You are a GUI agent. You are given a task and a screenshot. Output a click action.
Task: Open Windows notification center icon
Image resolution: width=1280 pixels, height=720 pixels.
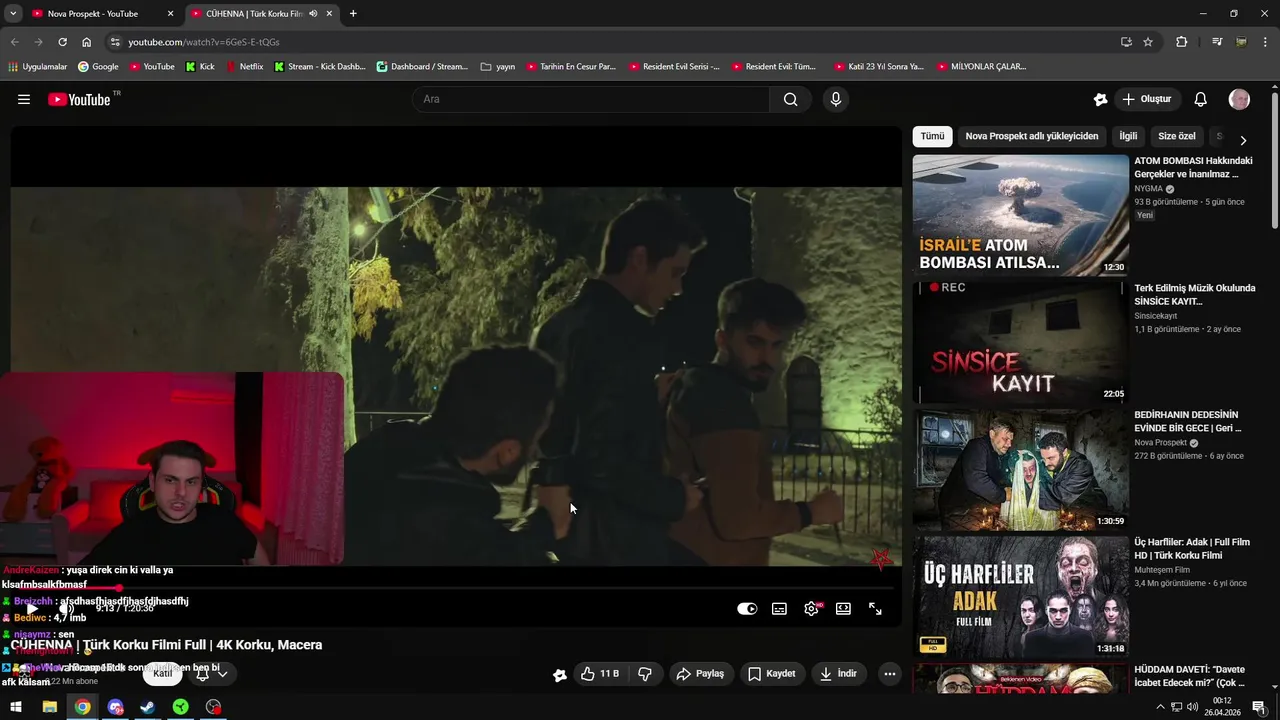click(x=1259, y=707)
